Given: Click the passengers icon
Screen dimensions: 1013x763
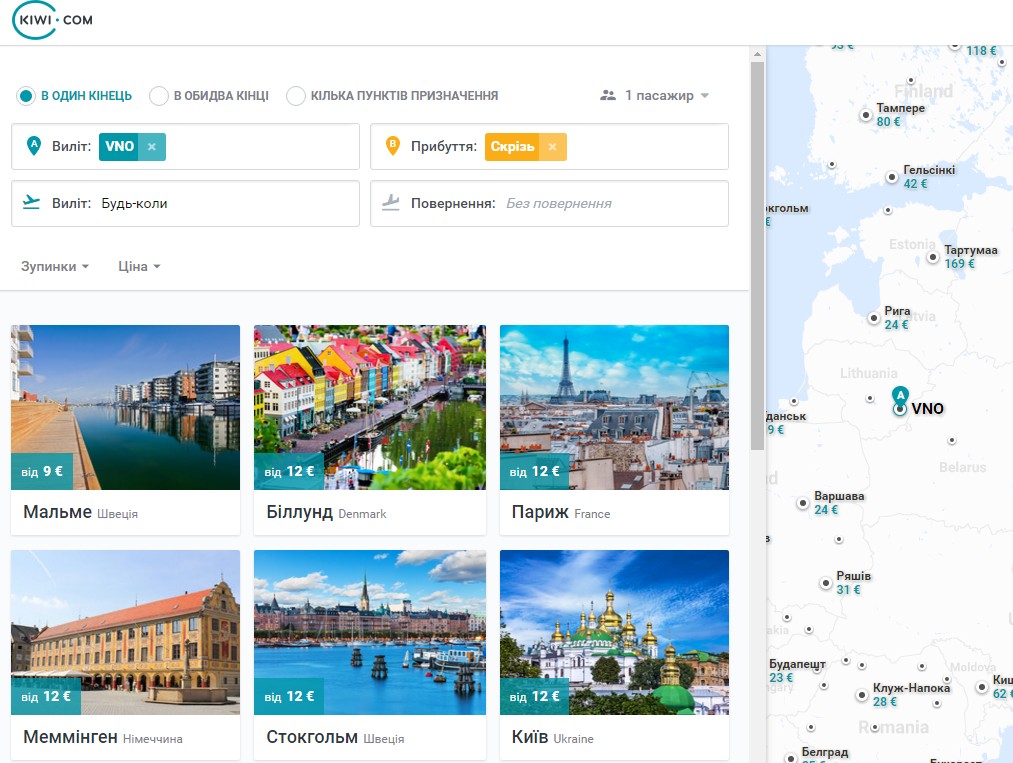Looking at the screenshot, I should (x=608, y=96).
